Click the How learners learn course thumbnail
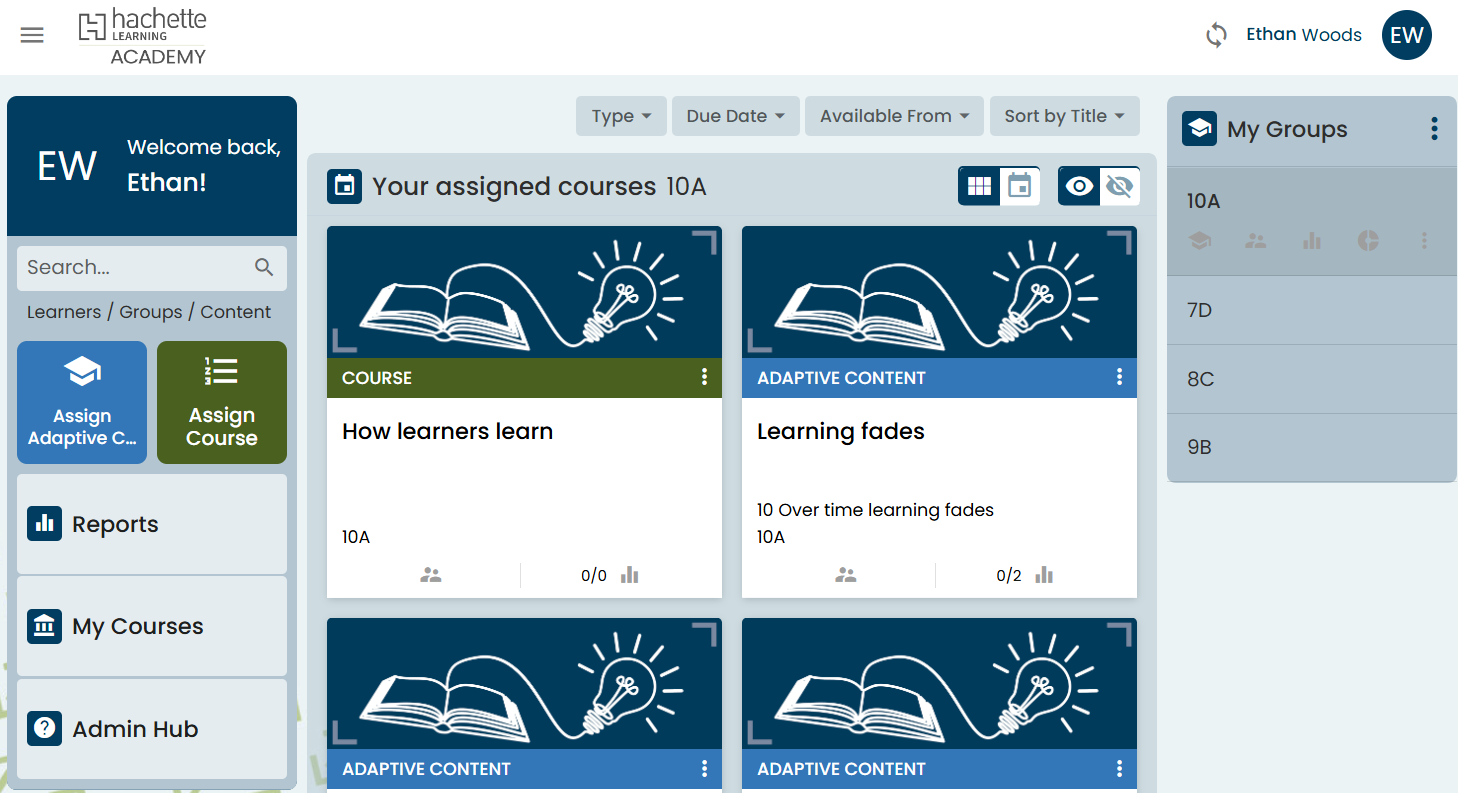This screenshot has height=793, width=1458. click(x=524, y=292)
